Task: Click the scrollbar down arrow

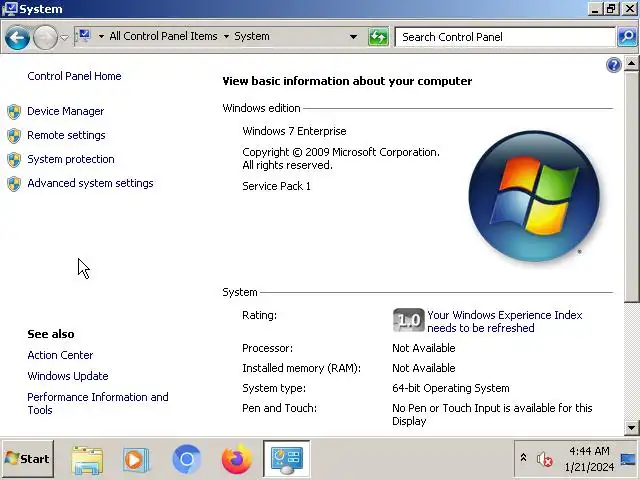Action: point(631,428)
